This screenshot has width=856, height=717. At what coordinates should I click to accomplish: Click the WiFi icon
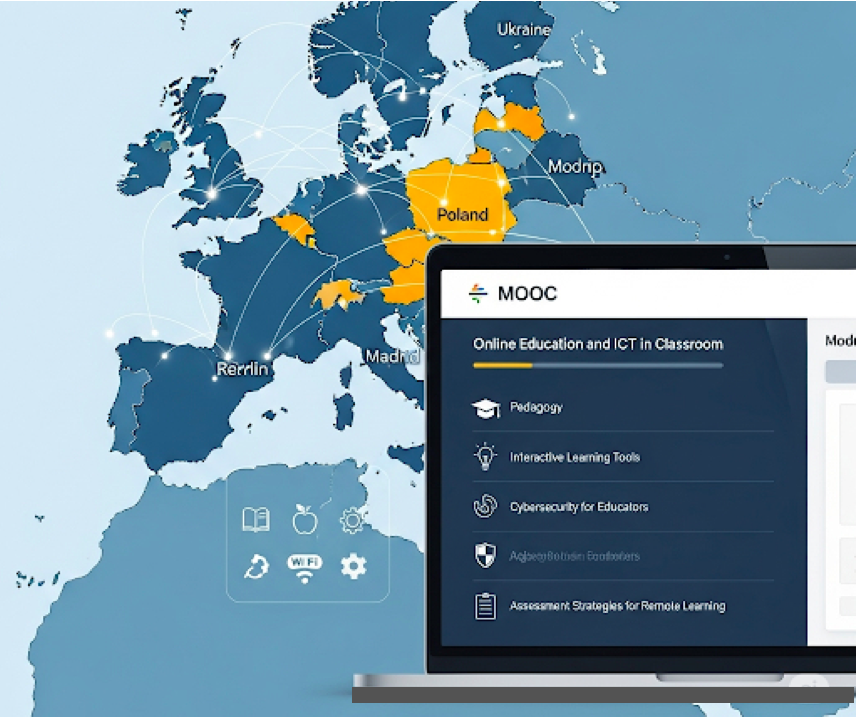pyautogui.click(x=304, y=567)
